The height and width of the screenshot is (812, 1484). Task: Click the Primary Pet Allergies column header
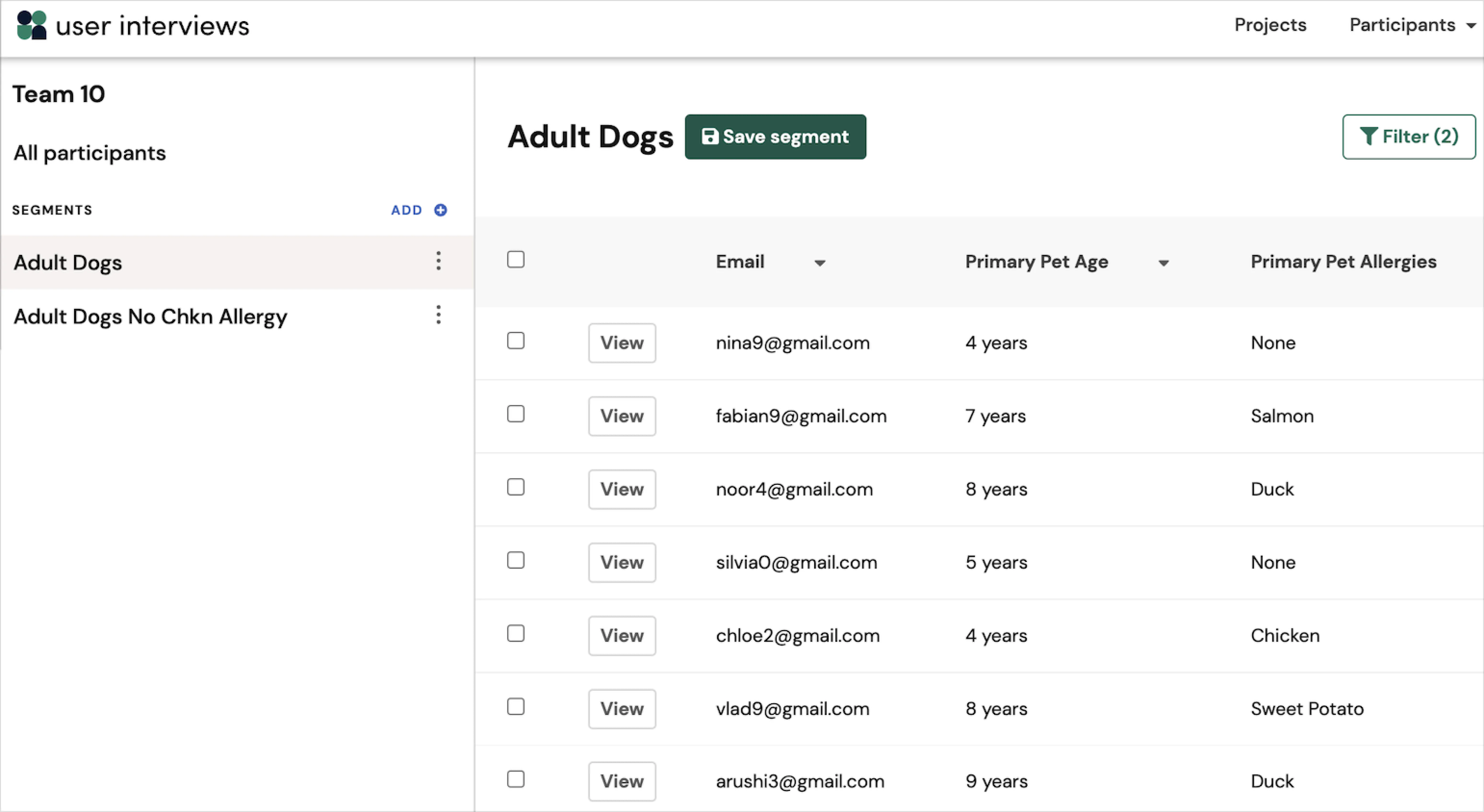[x=1343, y=262]
